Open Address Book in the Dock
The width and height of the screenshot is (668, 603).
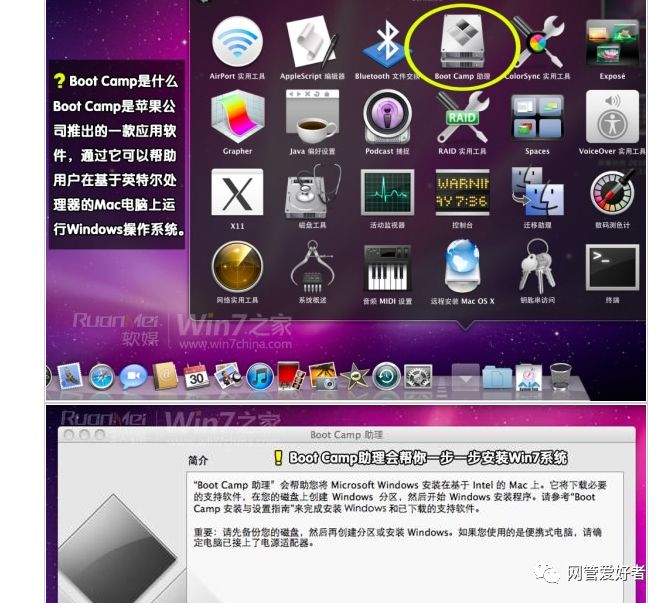click(165, 376)
